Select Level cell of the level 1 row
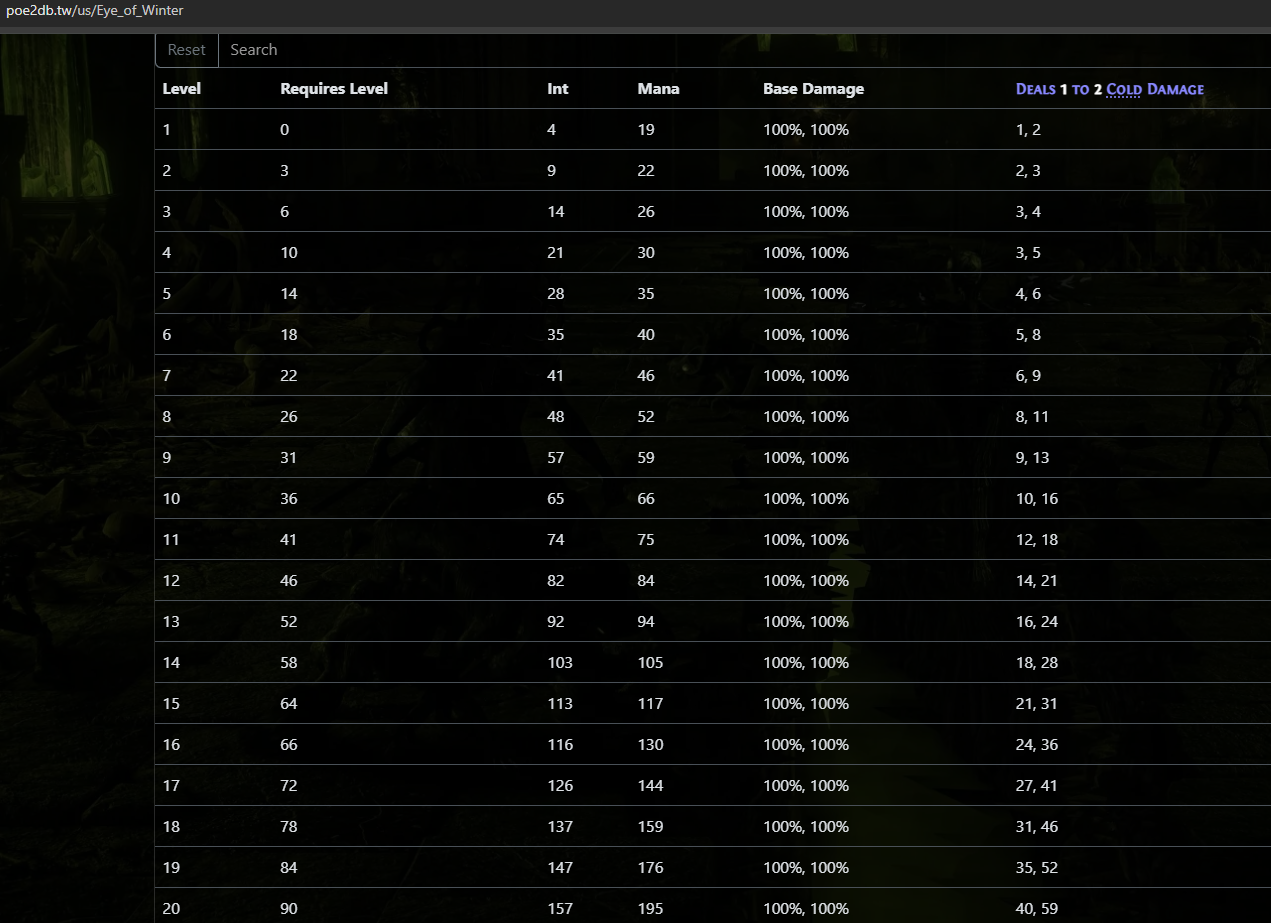 tap(167, 130)
